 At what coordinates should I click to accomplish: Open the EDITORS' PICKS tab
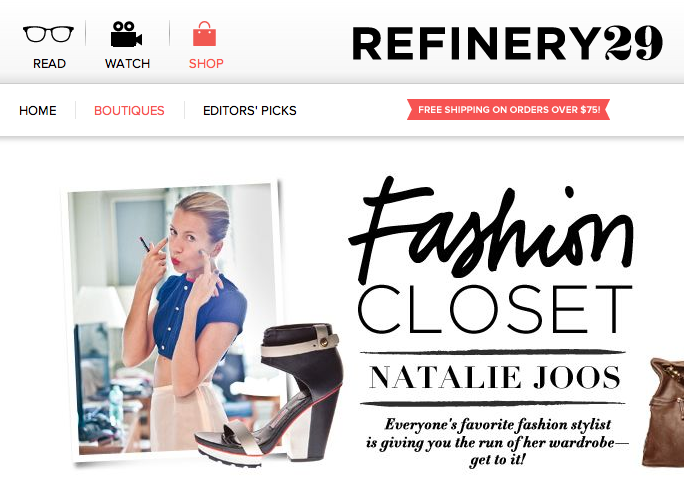coord(250,110)
